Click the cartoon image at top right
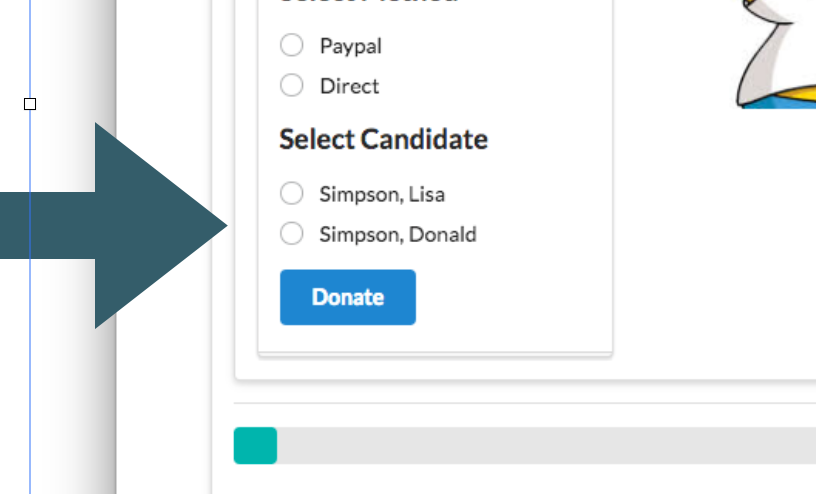Image resolution: width=816 pixels, height=494 pixels. (x=777, y=55)
